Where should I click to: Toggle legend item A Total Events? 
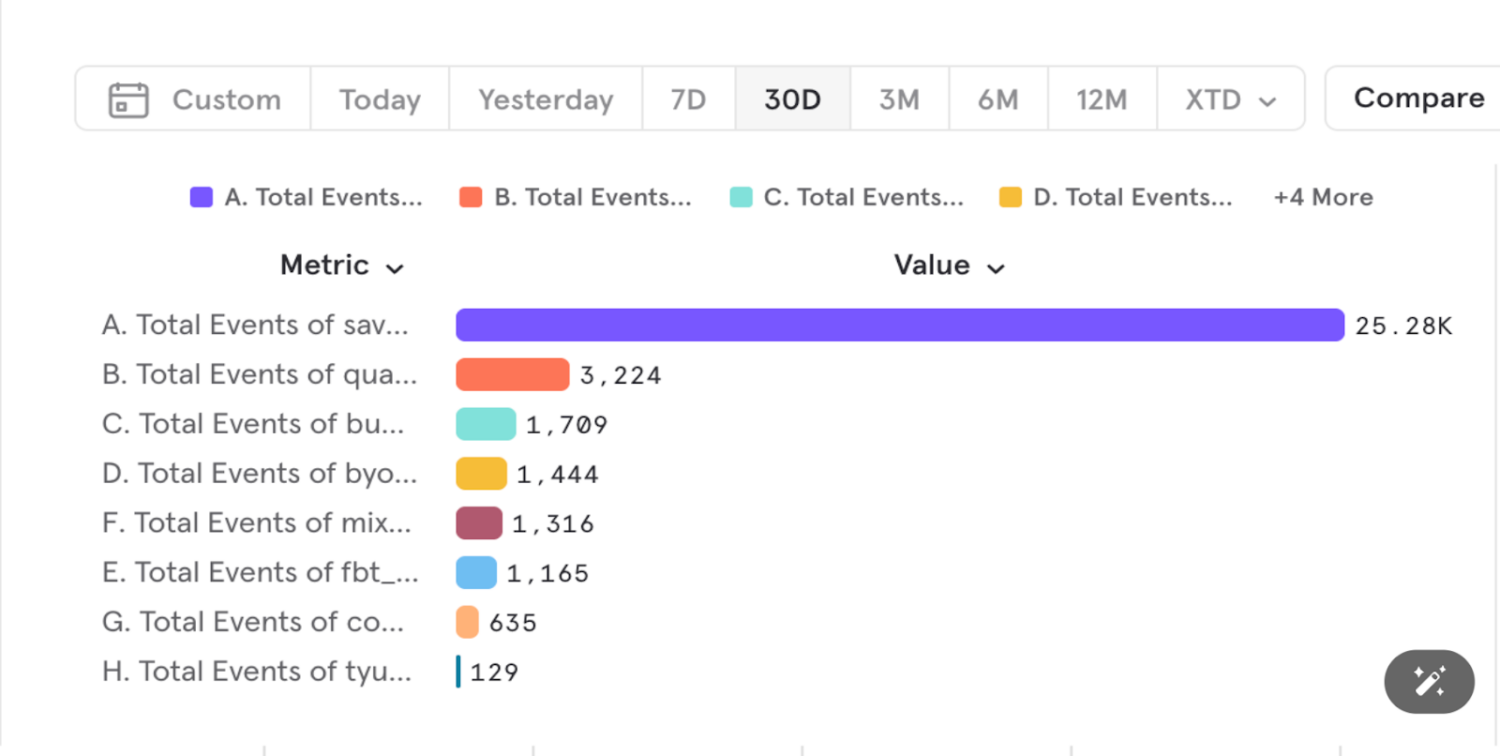[x=305, y=197]
